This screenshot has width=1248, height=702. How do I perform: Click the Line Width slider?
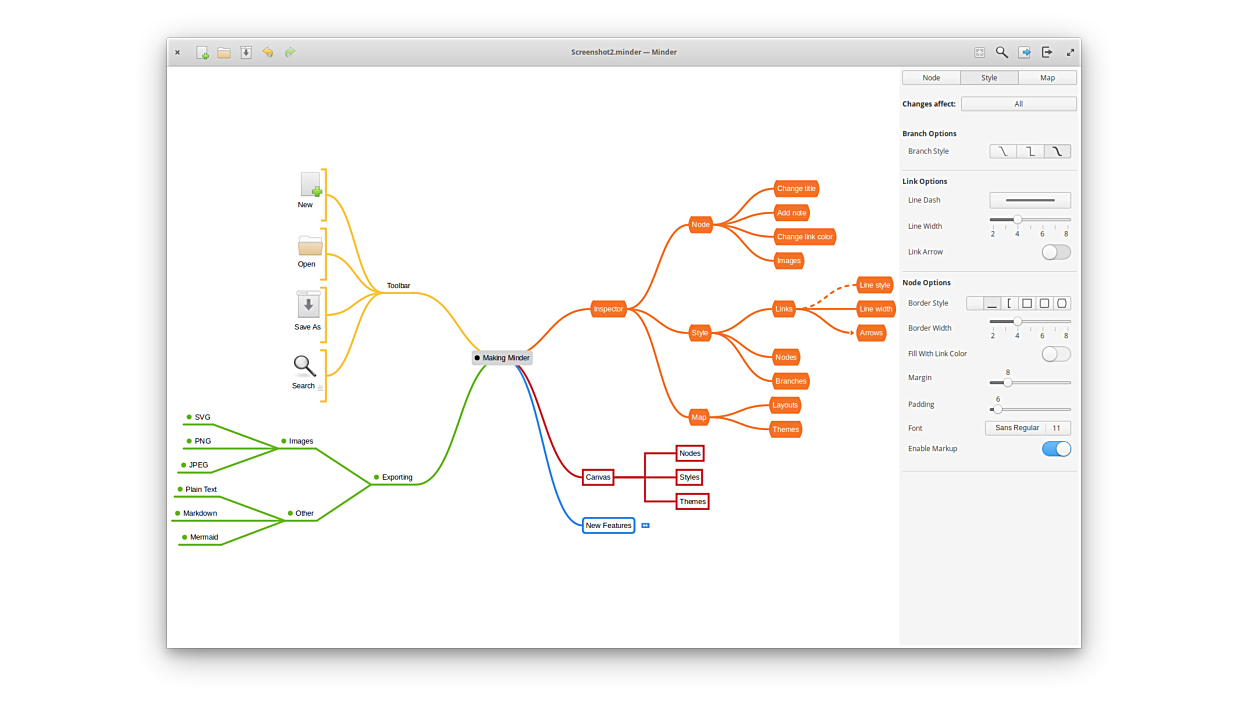click(x=1030, y=219)
